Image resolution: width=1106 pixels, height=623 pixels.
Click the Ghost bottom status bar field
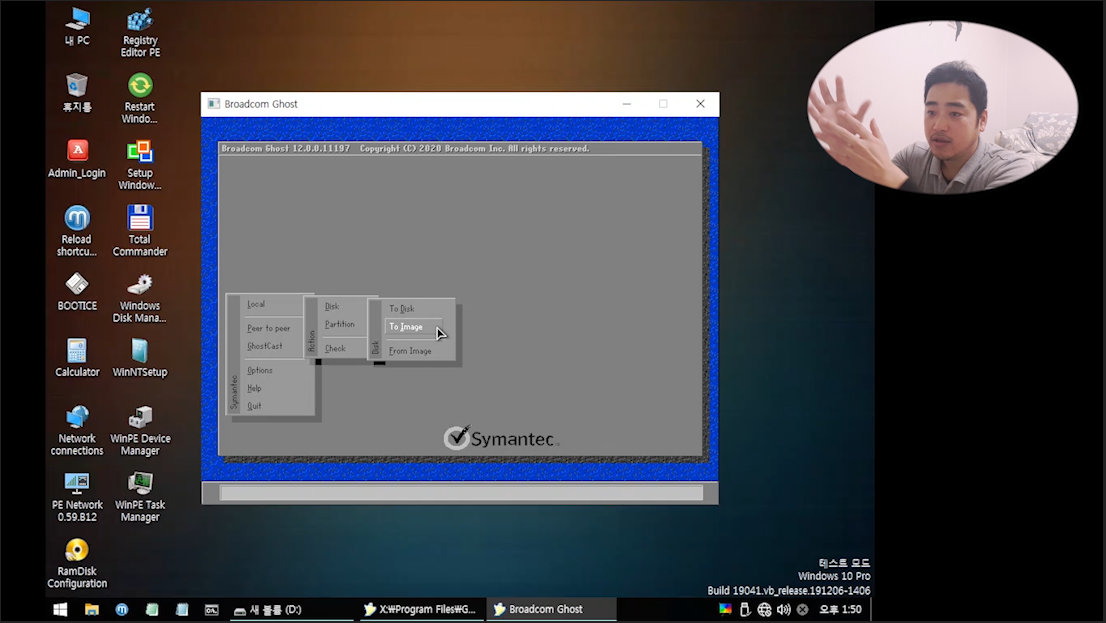click(x=461, y=492)
